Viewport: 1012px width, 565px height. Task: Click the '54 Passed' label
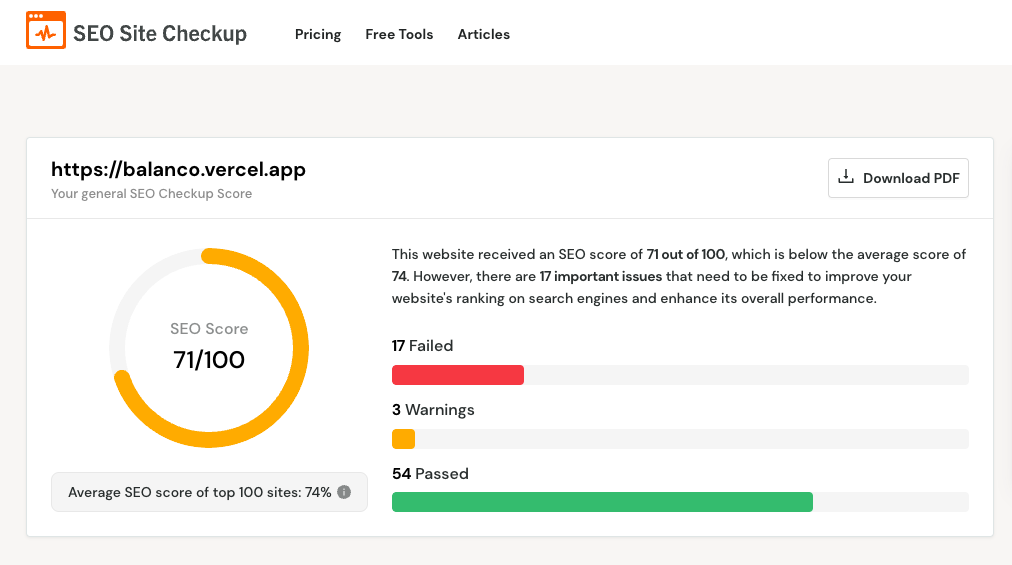(430, 474)
